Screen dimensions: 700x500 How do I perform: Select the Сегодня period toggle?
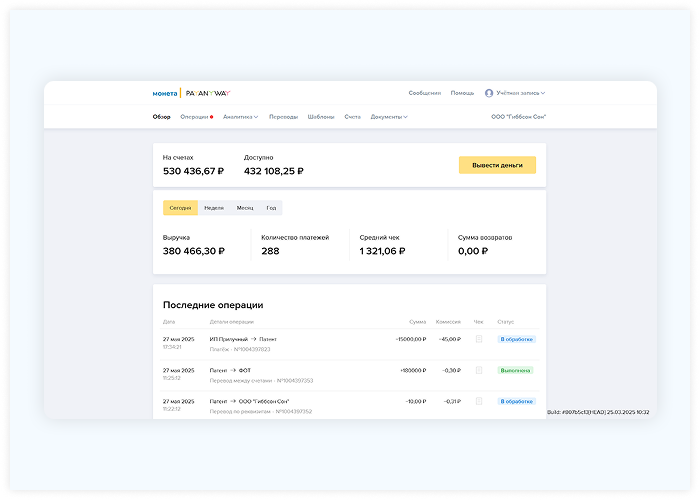pos(180,208)
